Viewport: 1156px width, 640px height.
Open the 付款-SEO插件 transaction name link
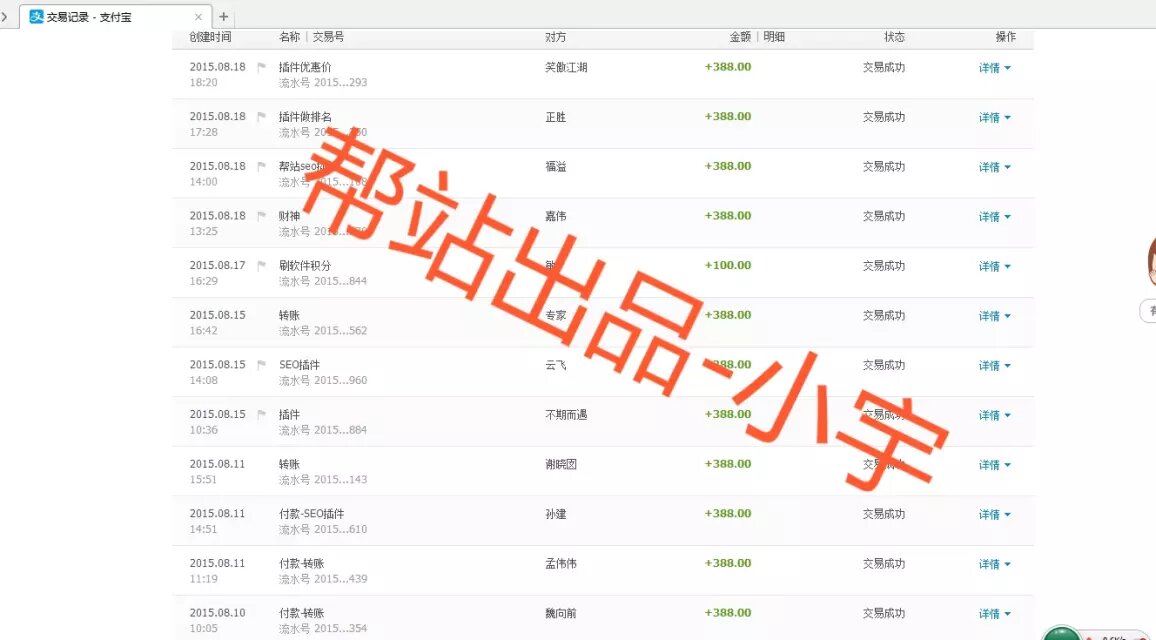pyautogui.click(x=311, y=514)
